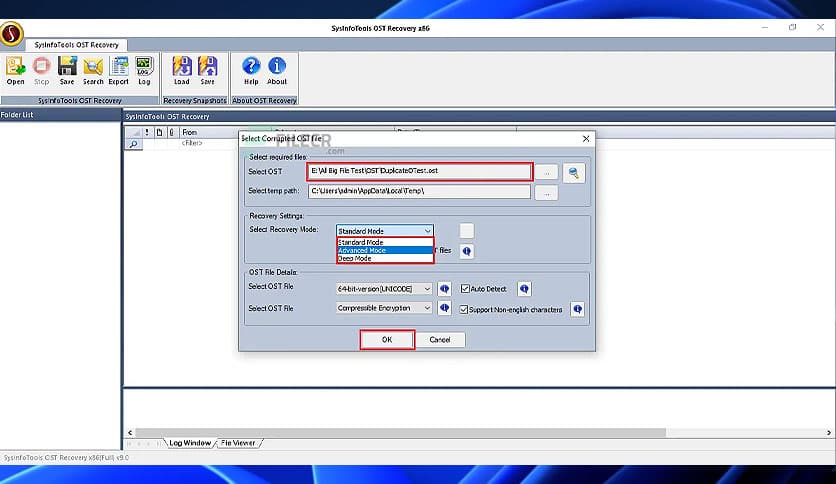Click the horizontal scrollbar thumb

coord(400,432)
